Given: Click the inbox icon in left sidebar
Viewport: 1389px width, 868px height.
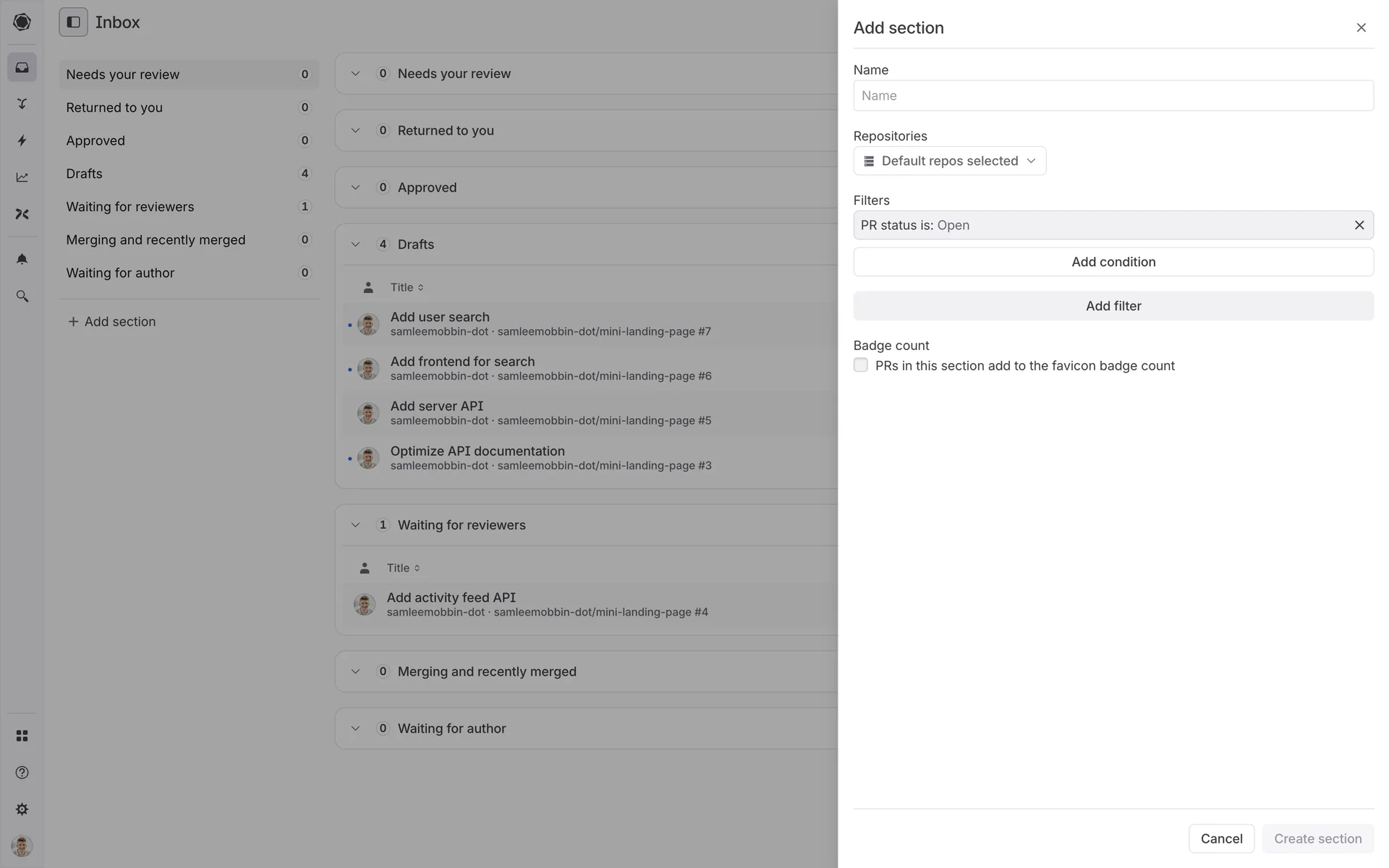Looking at the screenshot, I should coord(22,67).
